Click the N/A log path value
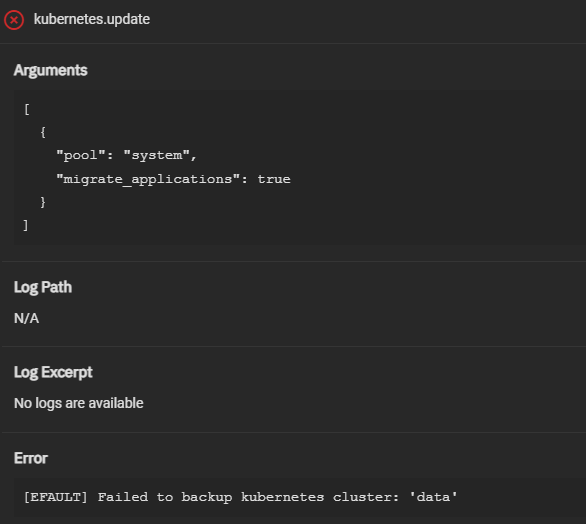Screen dimensions: 586x524 (x=26, y=318)
